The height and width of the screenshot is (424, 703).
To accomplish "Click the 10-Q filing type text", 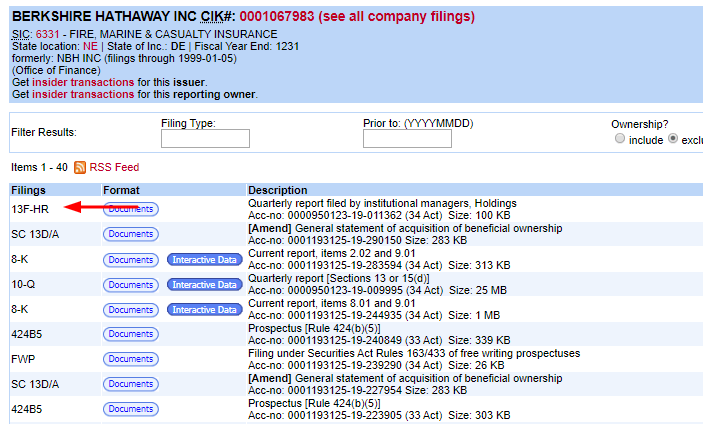I will (x=23, y=285).
